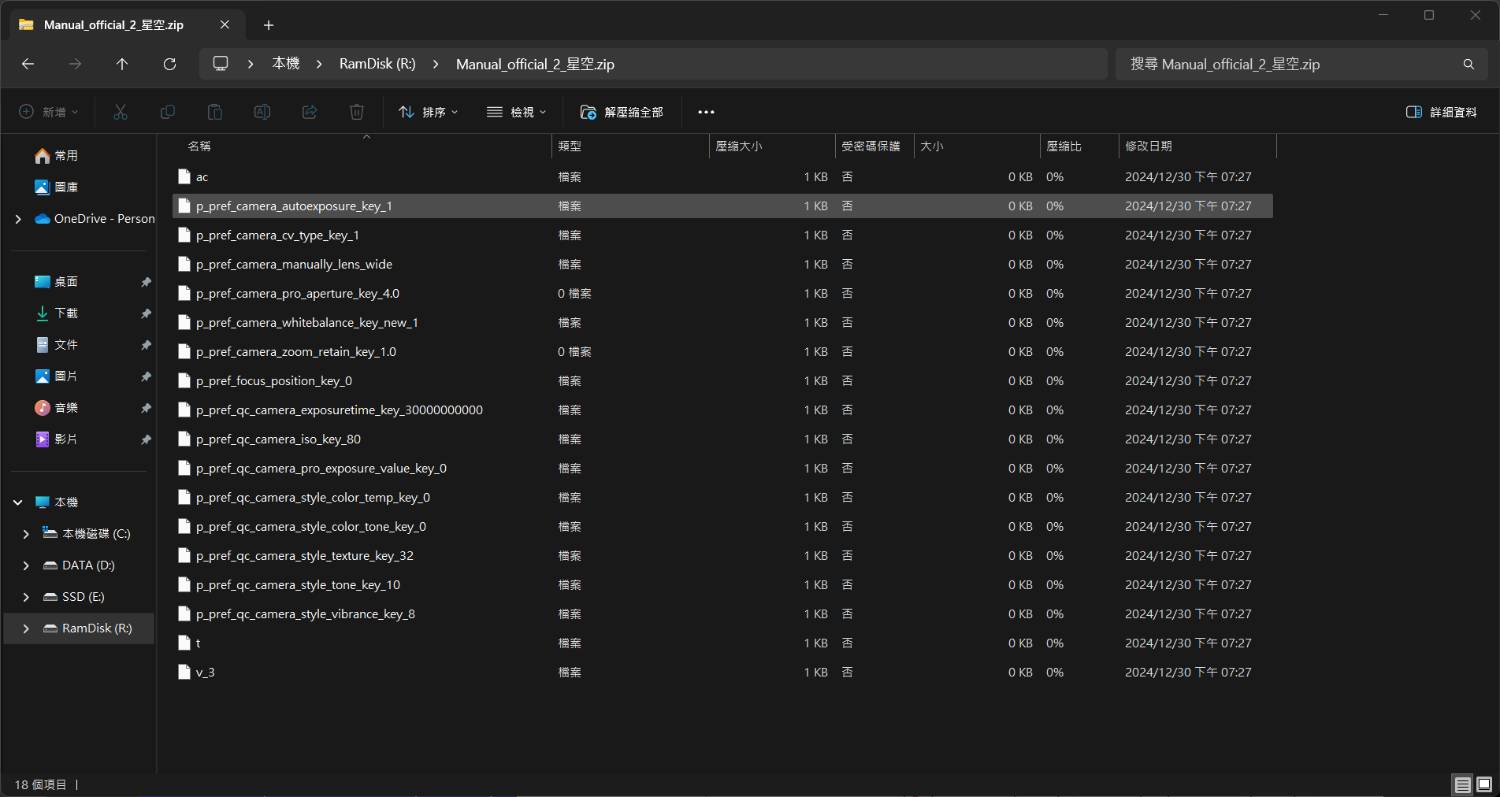Viewport: 1500px width, 797px height.
Task: Click Manual_official_2_星空.zip breadcrumb
Action: 535,64
